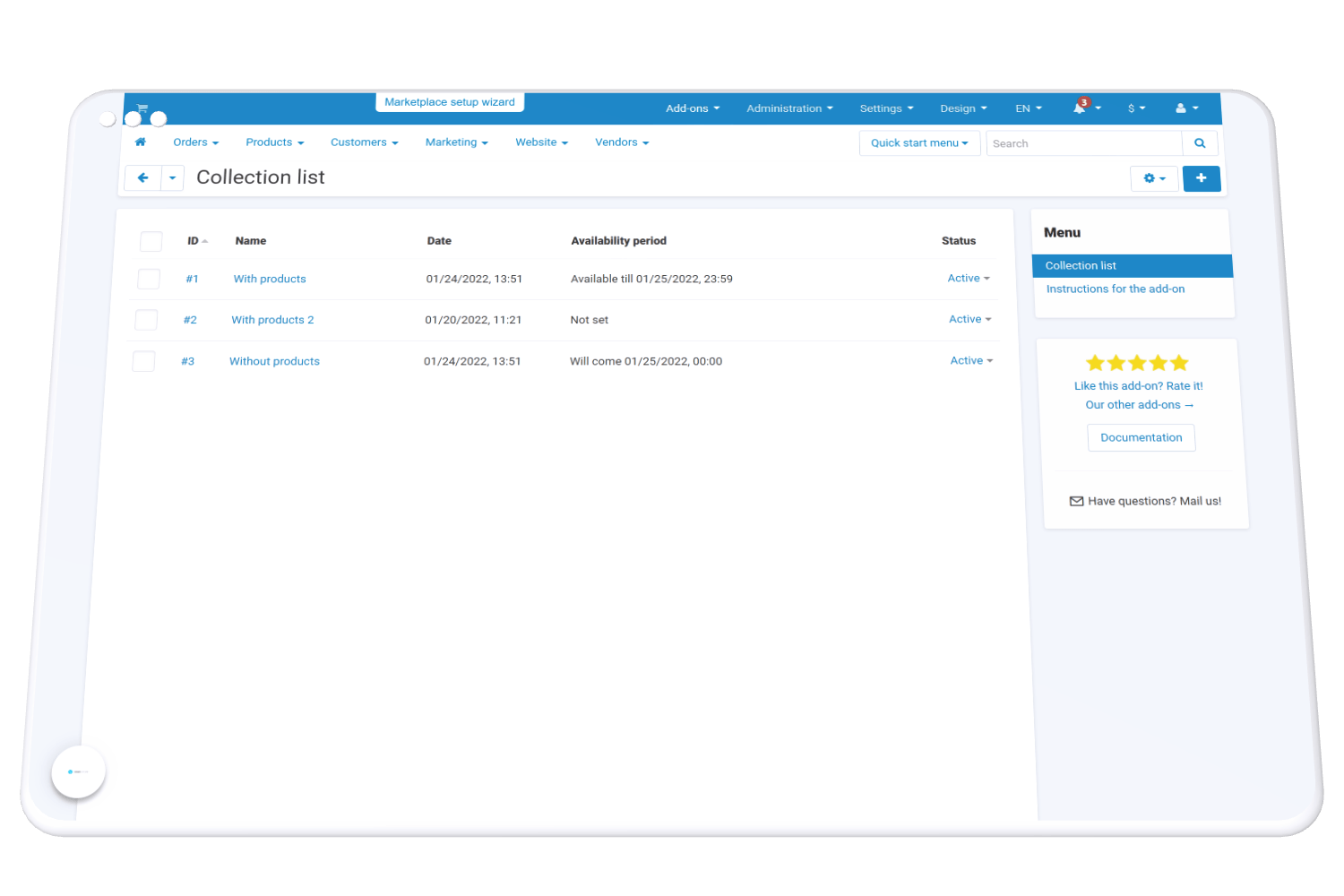This screenshot has height=896, width=1344.
Task: Select checkbox for collection #3
Action: [143, 361]
